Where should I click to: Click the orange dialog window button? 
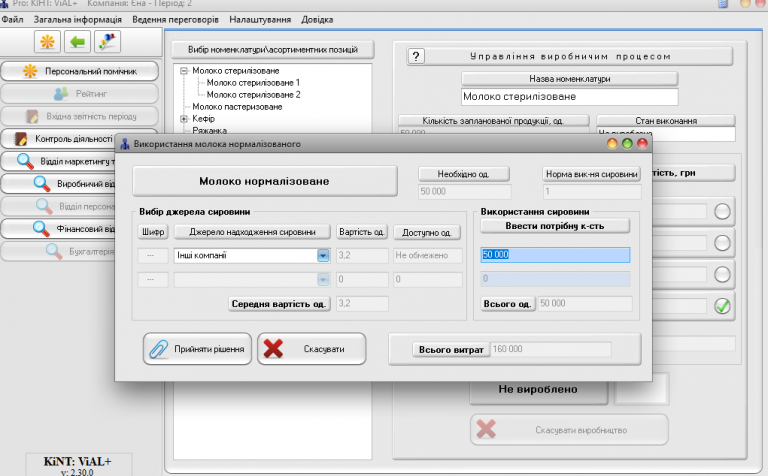pos(612,143)
